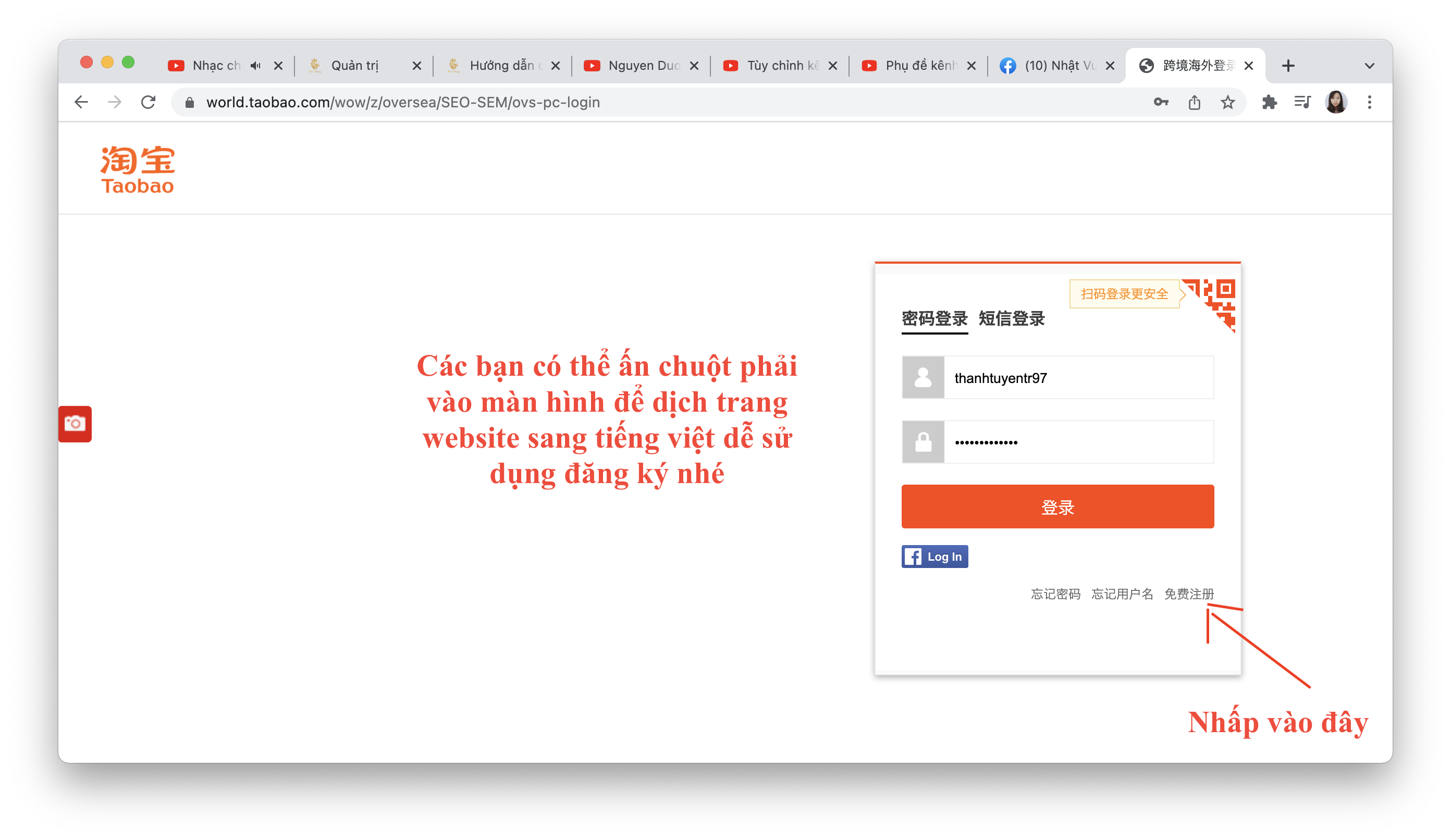Mute the Nhạc tab audio icon
The height and width of the screenshot is (840, 1451).
256,66
